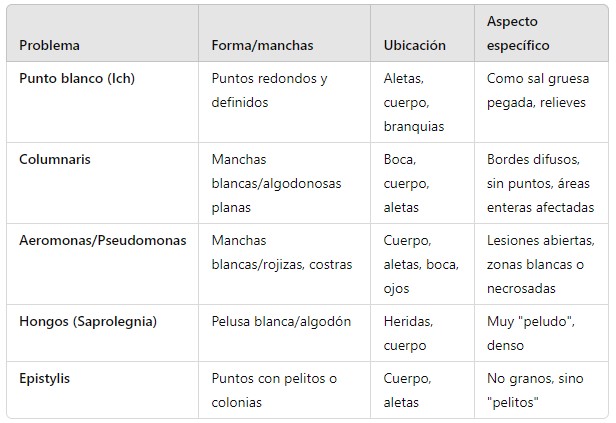This screenshot has width=616, height=423.
Task: Click the 'Manchas blancas/algodonosas planas' text
Action: (276, 183)
